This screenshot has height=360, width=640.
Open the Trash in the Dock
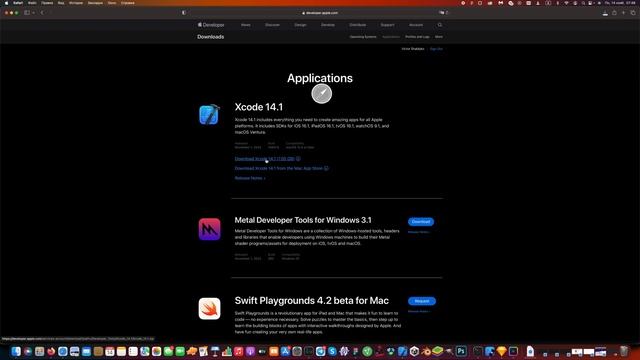point(624,351)
